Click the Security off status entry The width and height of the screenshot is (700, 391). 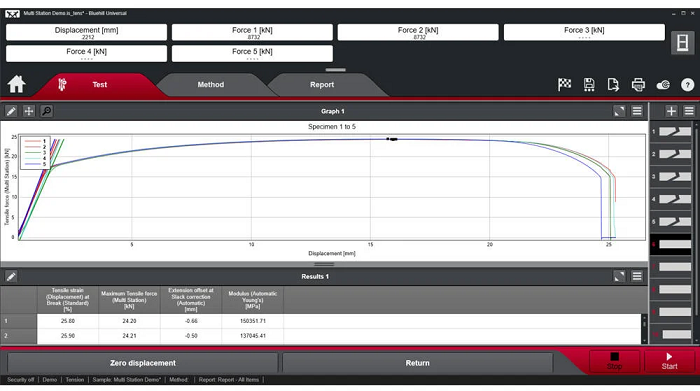(21, 380)
